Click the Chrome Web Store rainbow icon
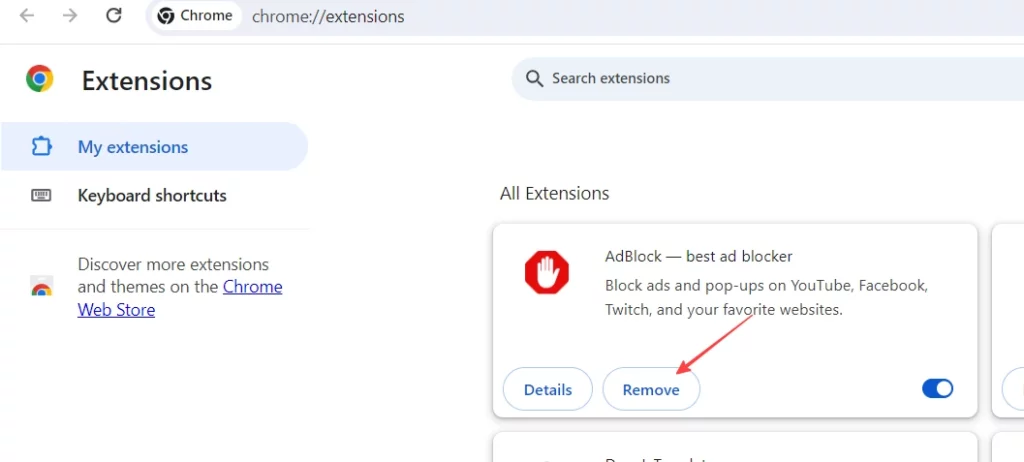Image resolution: width=1024 pixels, height=462 pixels. 41,286
